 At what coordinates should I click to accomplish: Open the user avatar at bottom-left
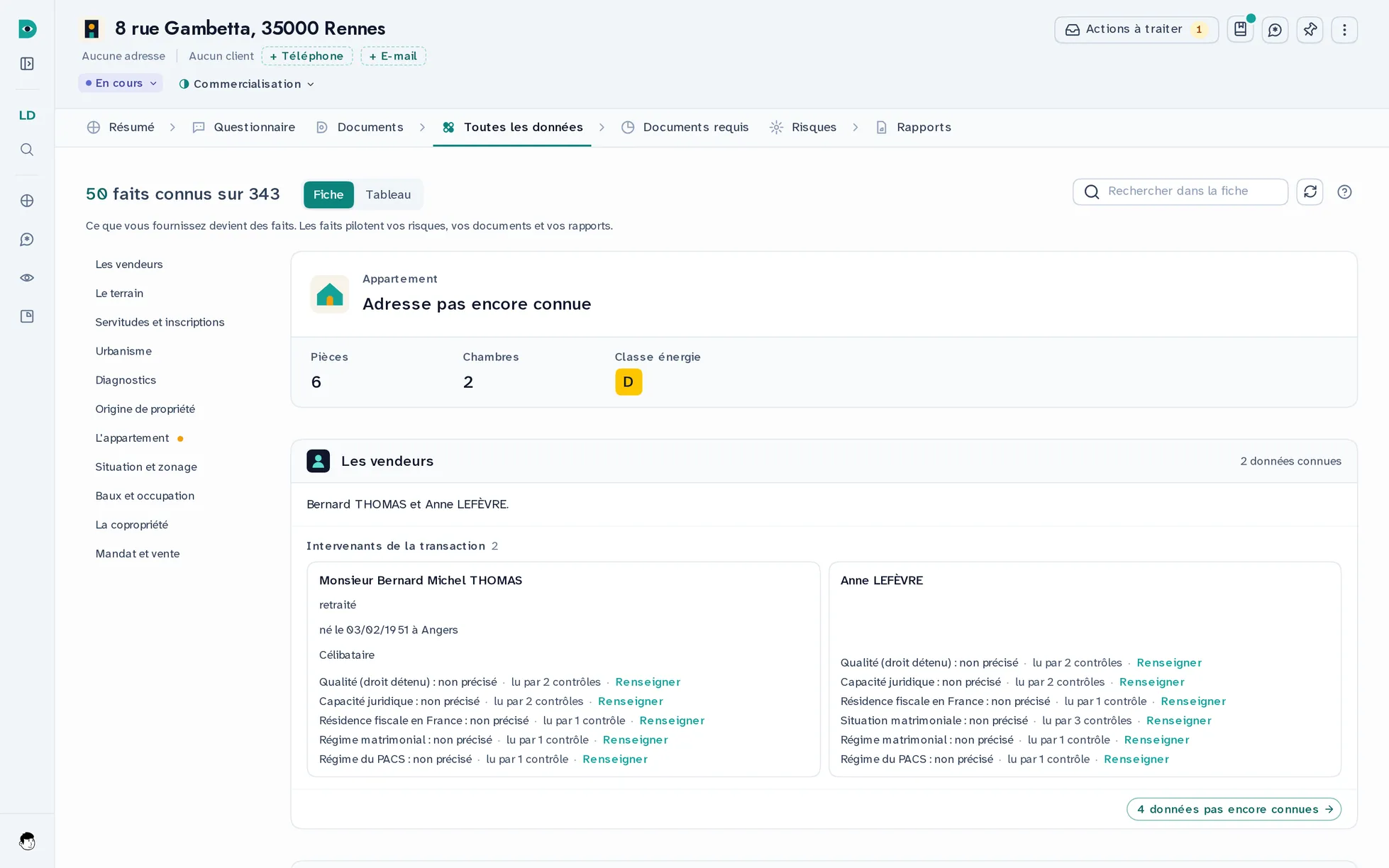tap(27, 841)
